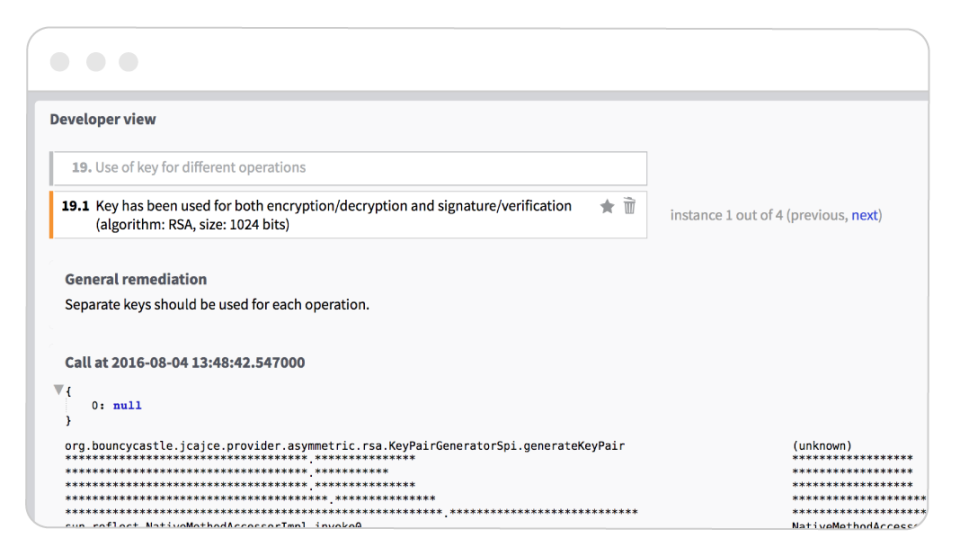960x556 pixels.
Task: Collapse the call details disclosure triangle
Action: pos(59,390)
